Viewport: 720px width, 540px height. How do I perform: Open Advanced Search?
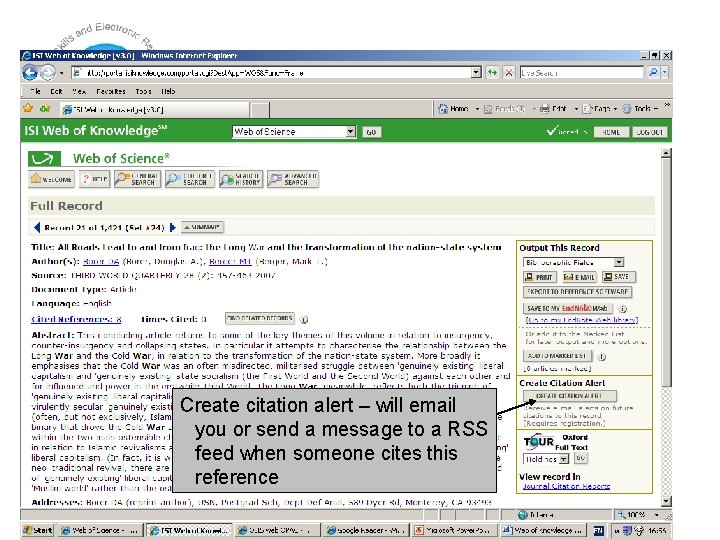(x=293, y=179)
